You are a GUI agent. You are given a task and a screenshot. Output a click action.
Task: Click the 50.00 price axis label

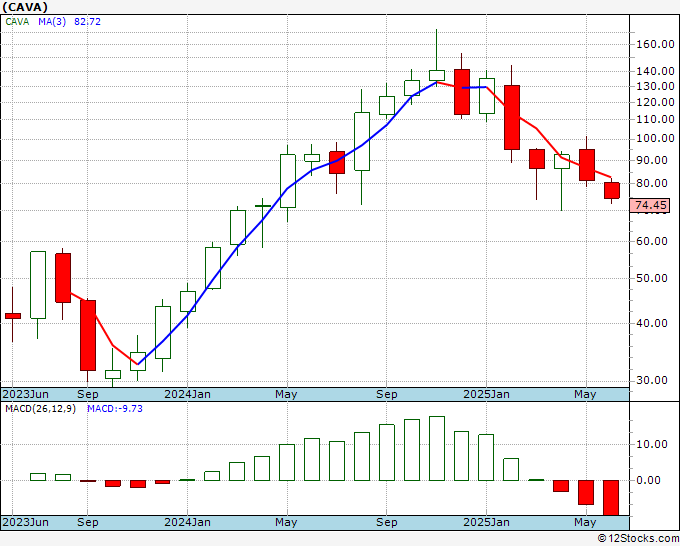[x=652, y=278]
